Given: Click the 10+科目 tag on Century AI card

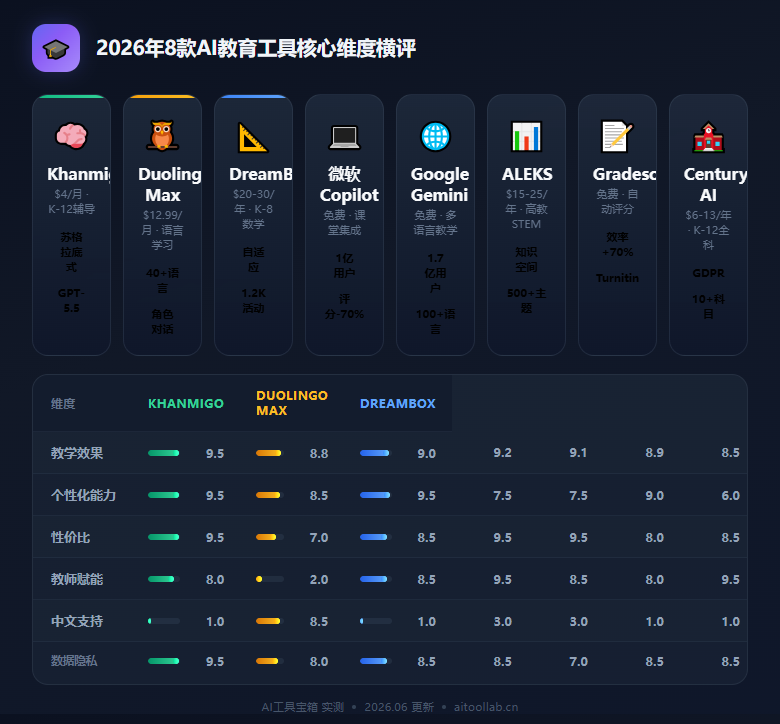Looking at the screenshot, I should coord(708,307).
